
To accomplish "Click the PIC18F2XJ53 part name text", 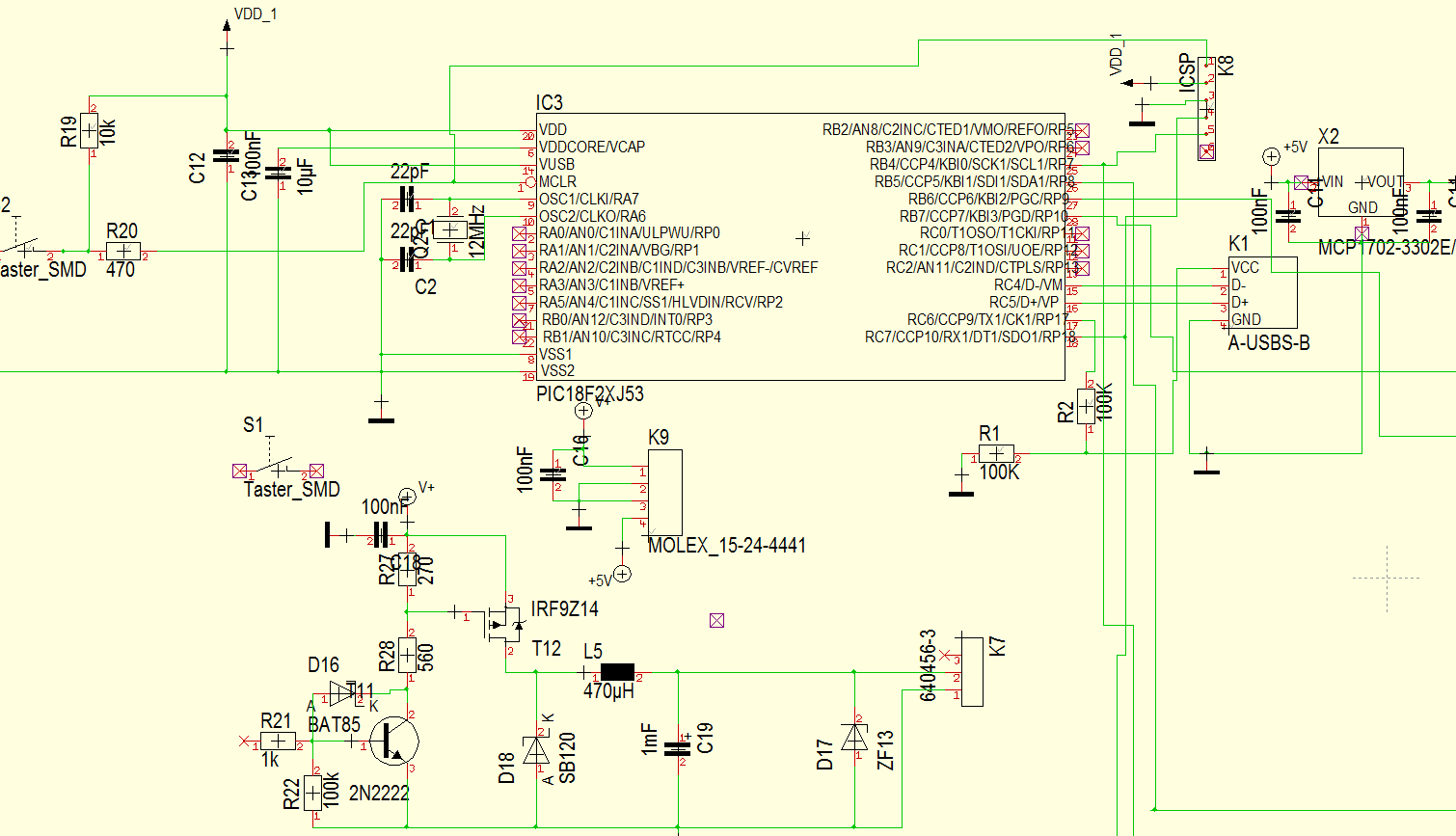I will click(x=590, y=393).
